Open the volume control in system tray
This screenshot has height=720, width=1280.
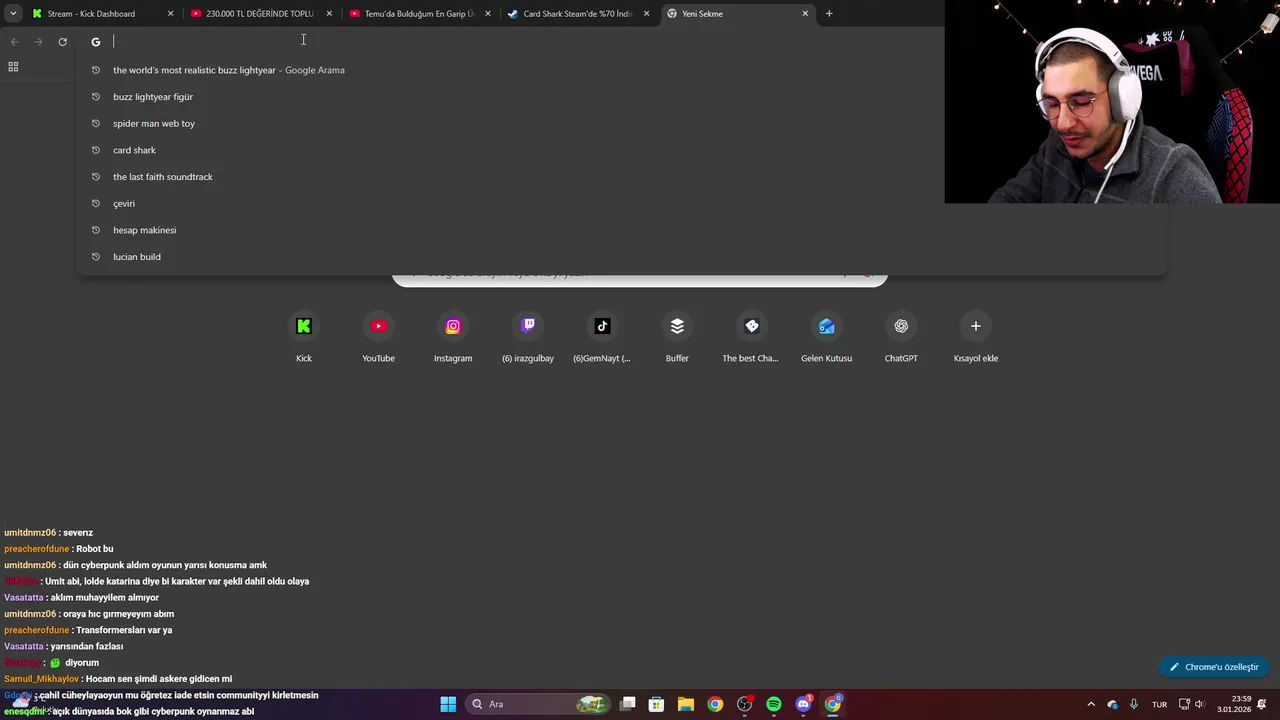1200,704
